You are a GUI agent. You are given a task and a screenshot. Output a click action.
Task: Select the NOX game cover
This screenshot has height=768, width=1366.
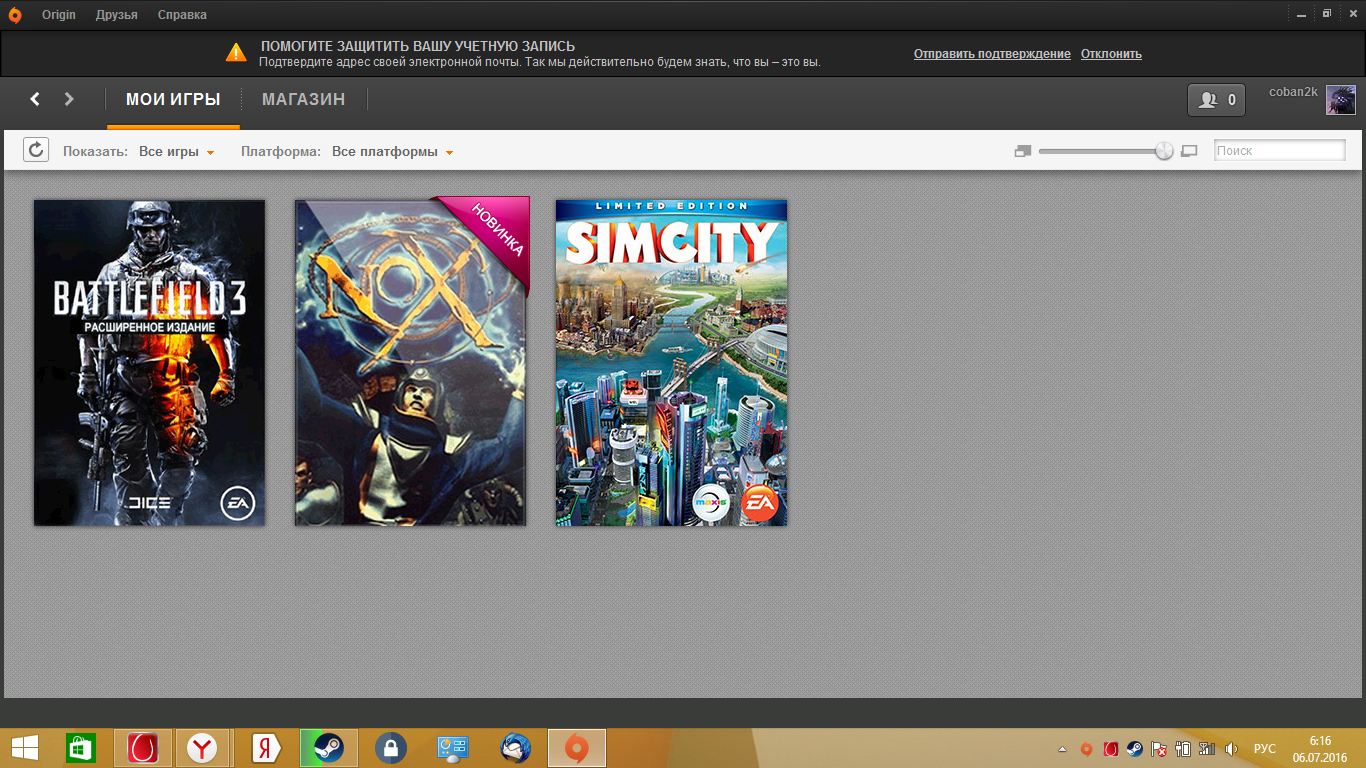(x=411, y=363)
